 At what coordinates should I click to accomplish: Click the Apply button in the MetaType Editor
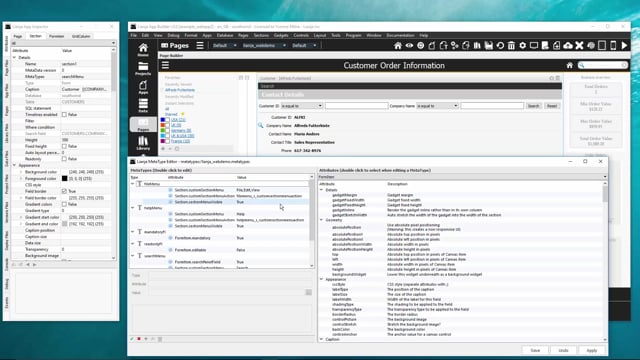(x=591, y=350)
